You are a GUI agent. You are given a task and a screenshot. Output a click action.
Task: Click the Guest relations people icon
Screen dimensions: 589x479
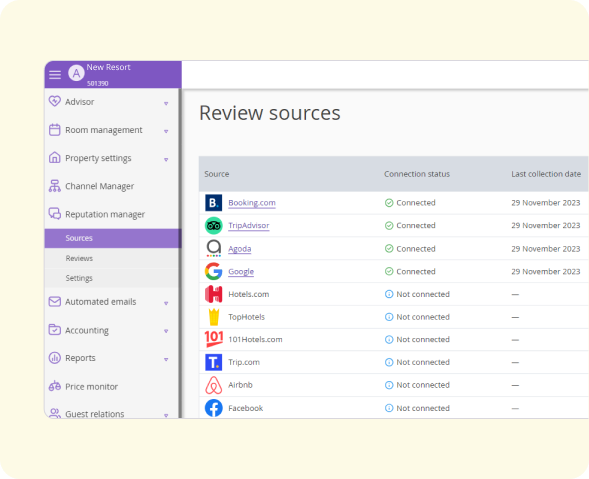[54, 413]
